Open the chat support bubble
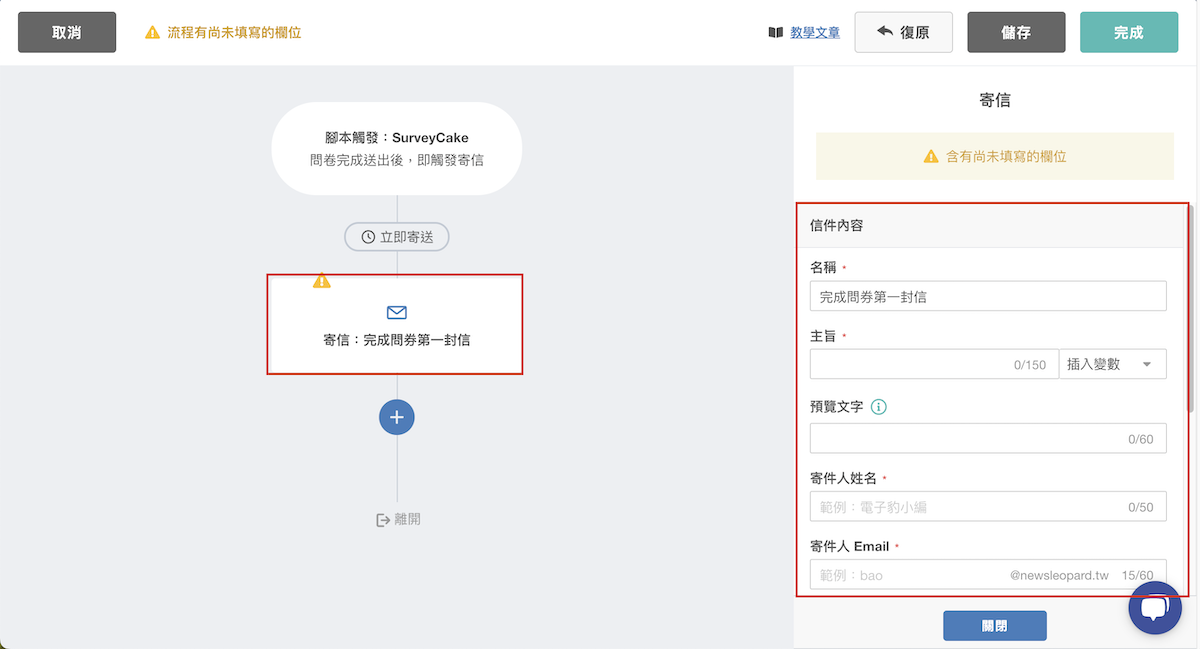 (x=1155, y=607)
